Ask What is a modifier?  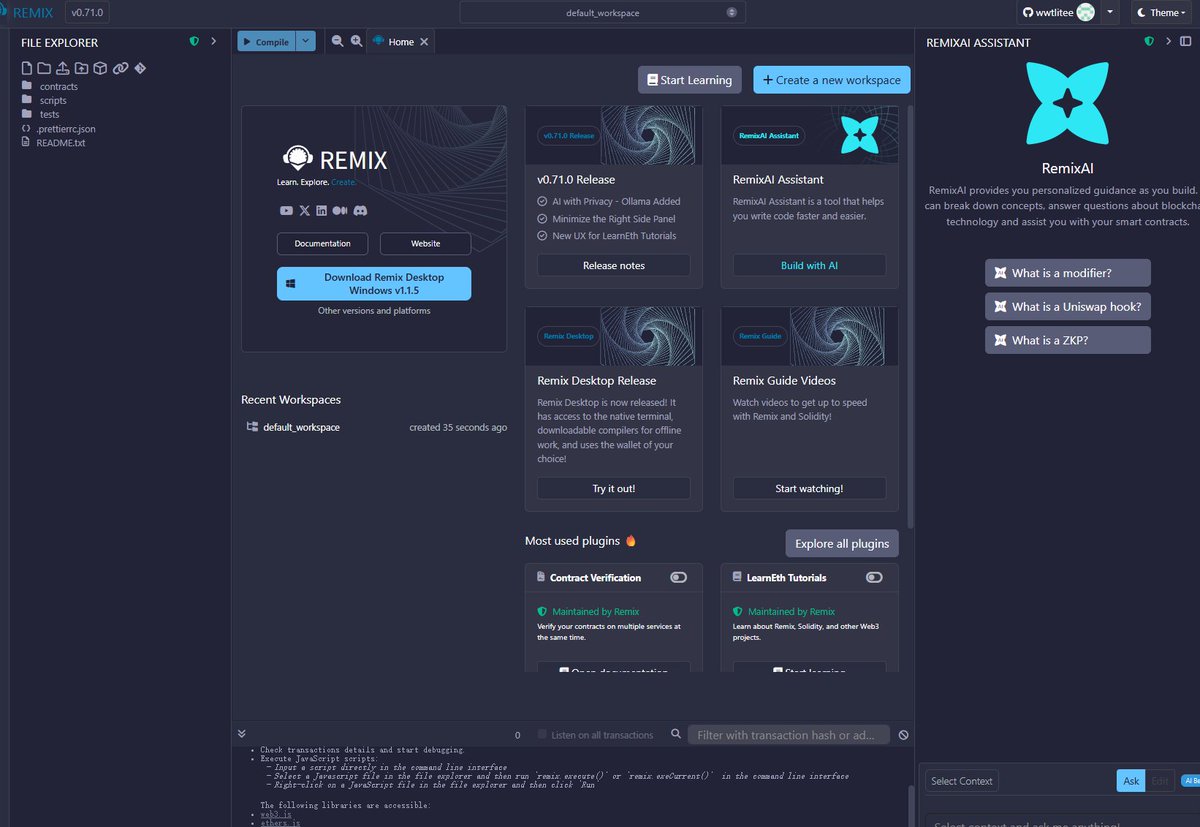pos(1068,273)
